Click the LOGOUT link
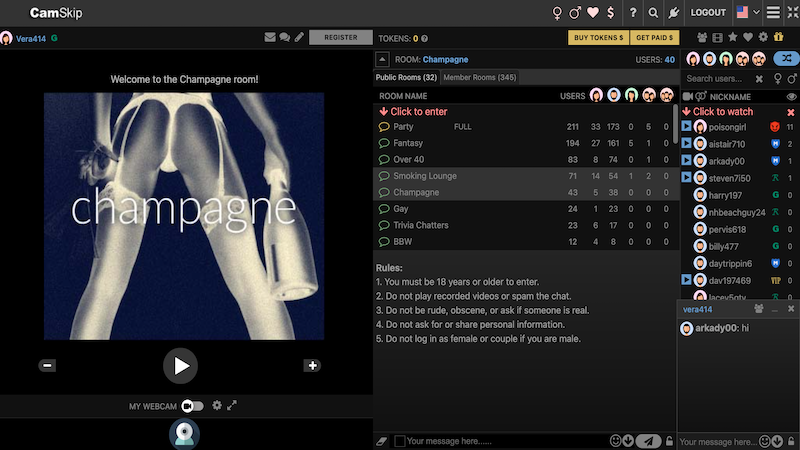Image resolution: width=800 pixels, height=450 pixels. 708,13
